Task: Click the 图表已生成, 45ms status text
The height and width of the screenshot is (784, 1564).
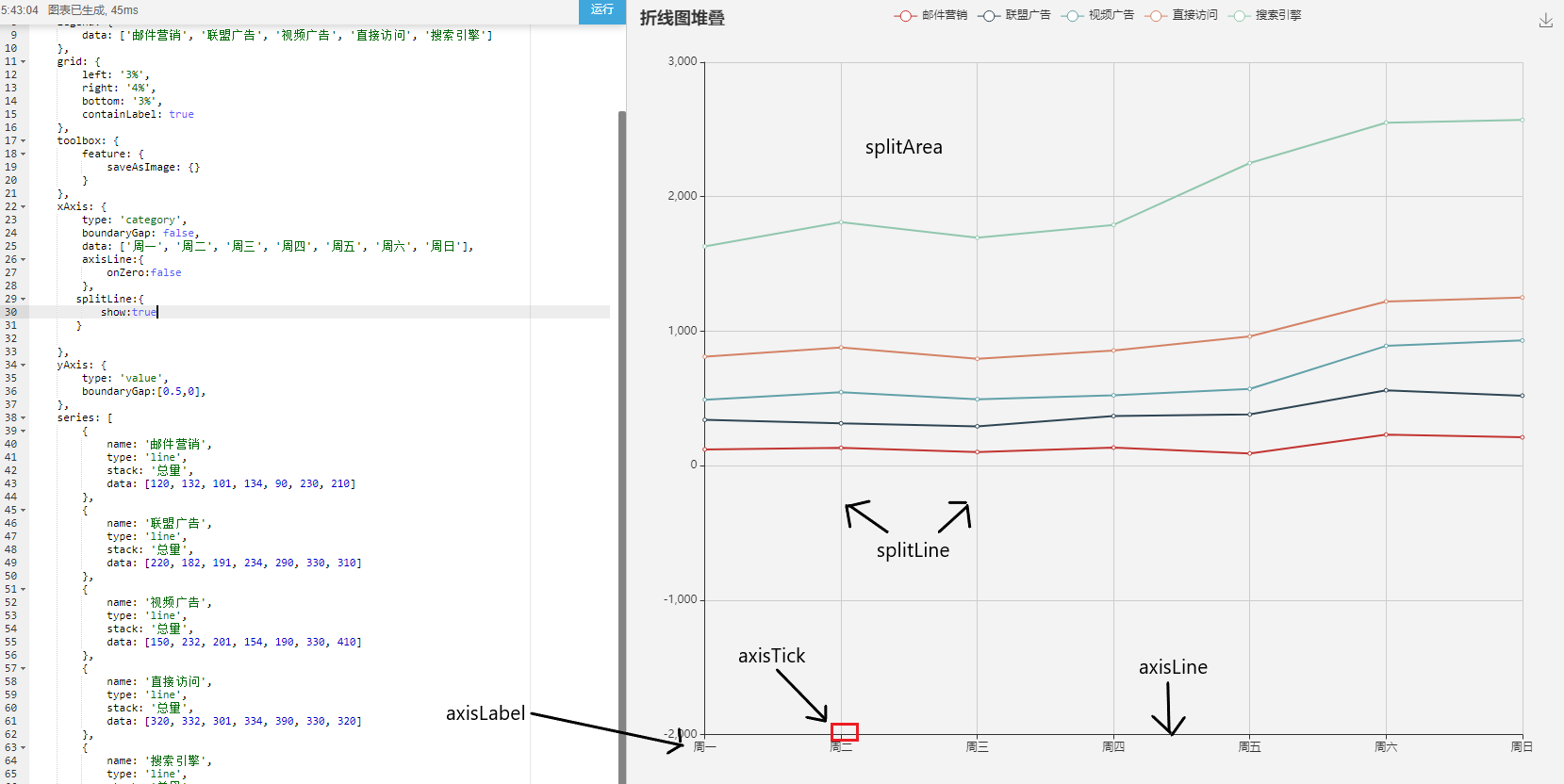Action: 93,9
